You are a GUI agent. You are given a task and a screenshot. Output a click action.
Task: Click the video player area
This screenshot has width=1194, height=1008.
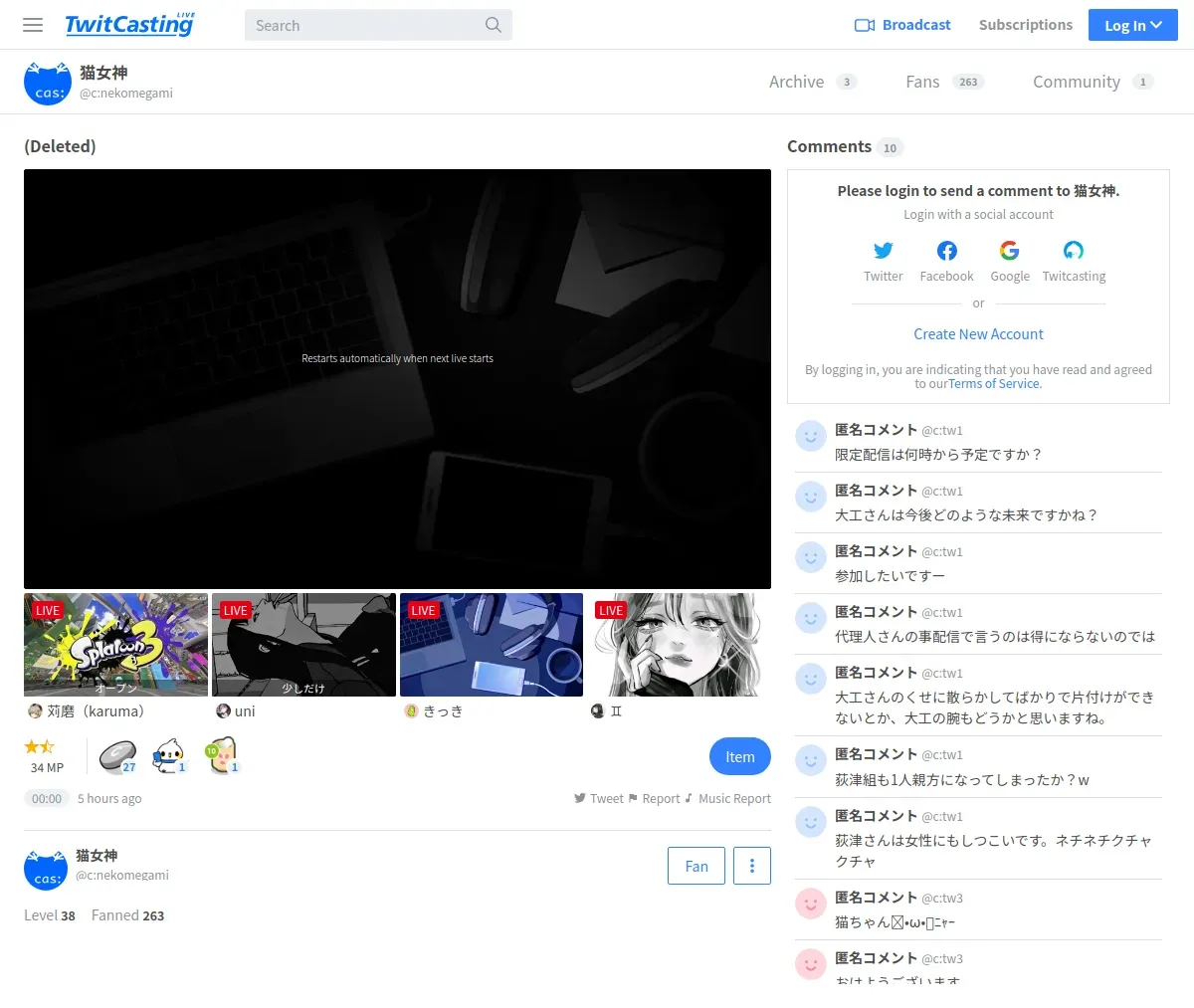pos(397,379)
